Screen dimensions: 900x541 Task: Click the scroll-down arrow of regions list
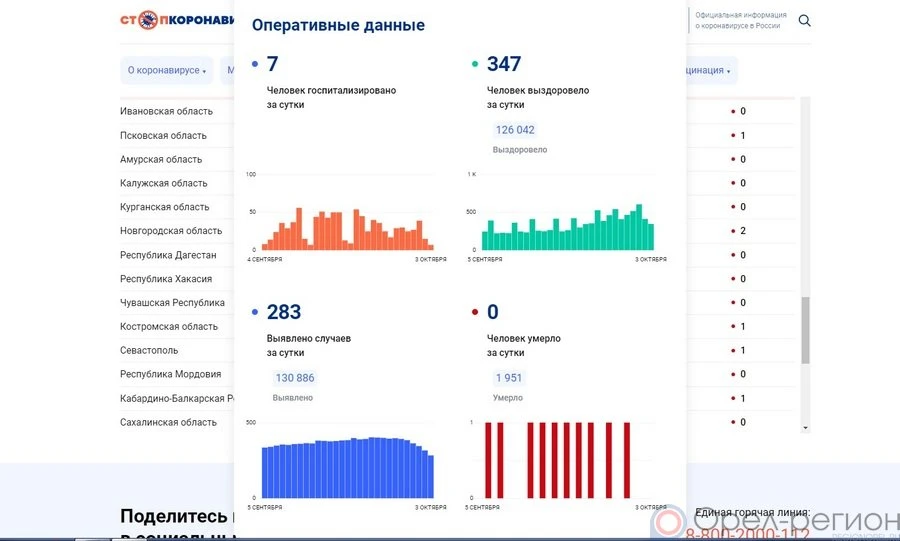pyautogui.click(x=805, y=427)
